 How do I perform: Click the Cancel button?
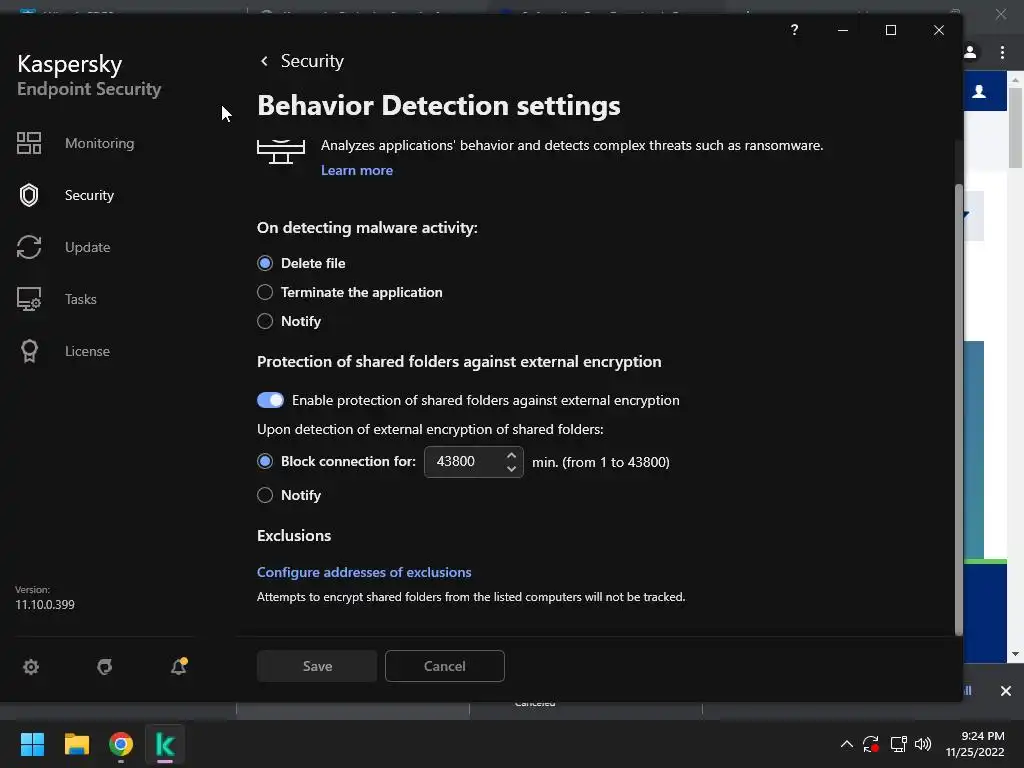tap(444, 666)
